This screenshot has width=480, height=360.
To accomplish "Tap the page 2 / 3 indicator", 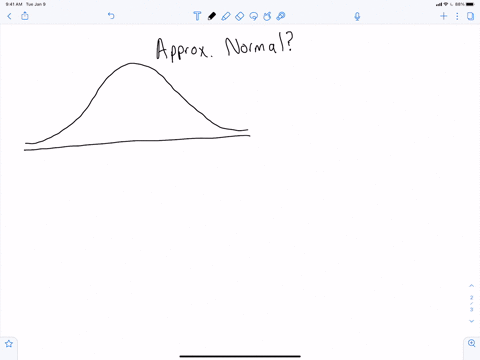I will [x=471, y=303].
